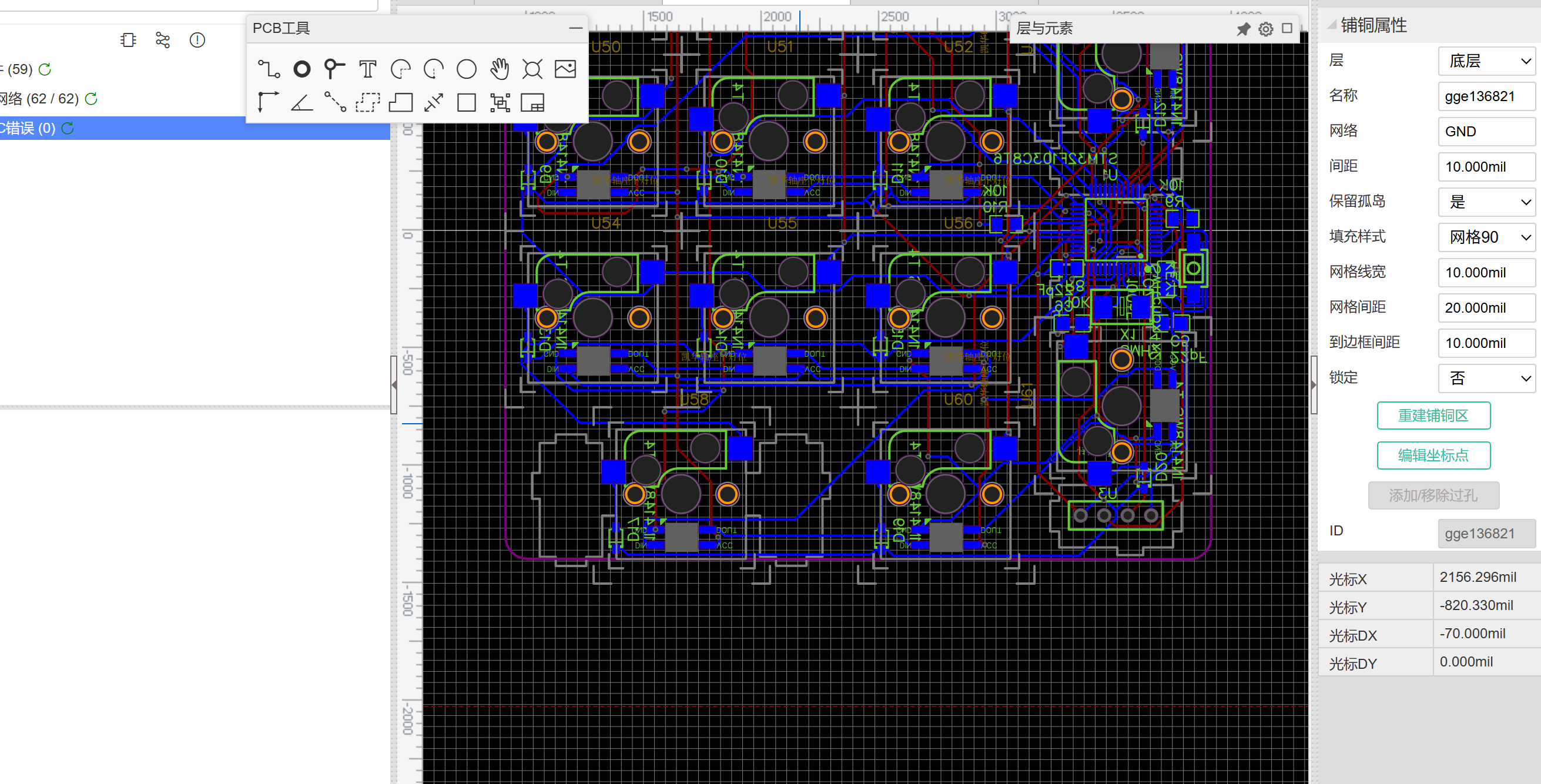Open 层与元素 panel settings gear

tap(1265, 29)
